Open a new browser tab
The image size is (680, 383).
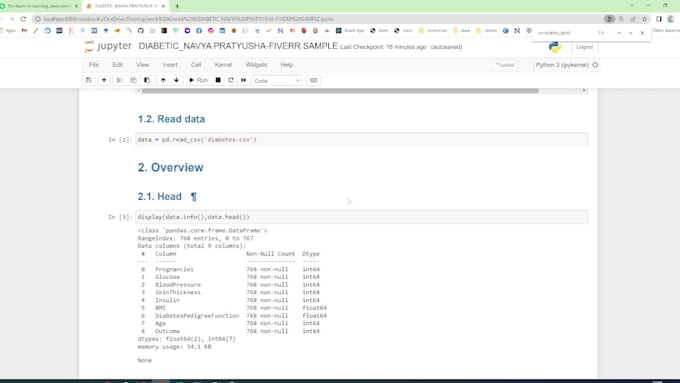click(177, 6)
